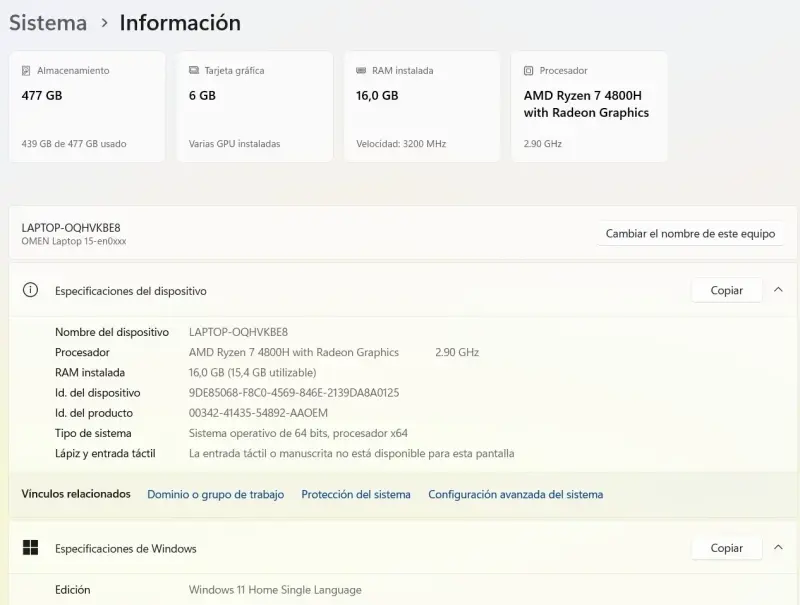This screenshot has width=800, height=605.
Task: Select text 'OMEN Laptop 15-en0xxx'
Action: [73, 241]
